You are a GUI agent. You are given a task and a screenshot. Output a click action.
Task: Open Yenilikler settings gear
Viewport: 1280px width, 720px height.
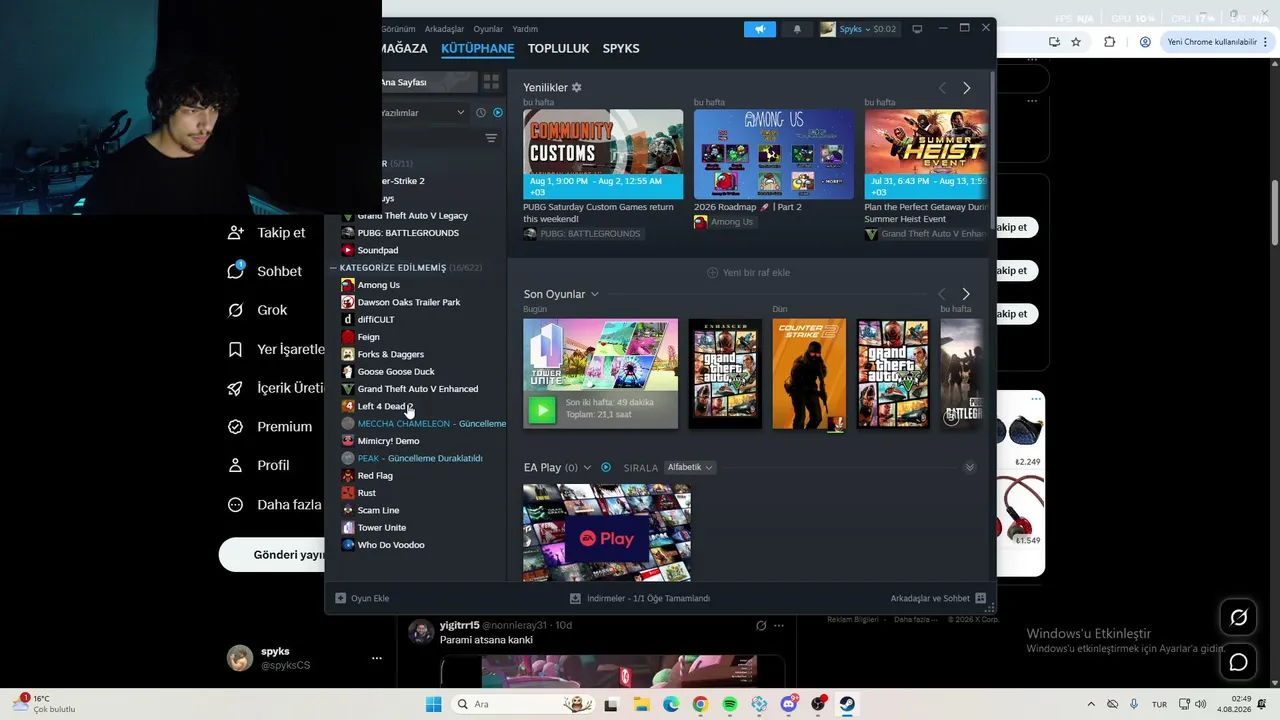click(577, 88)
